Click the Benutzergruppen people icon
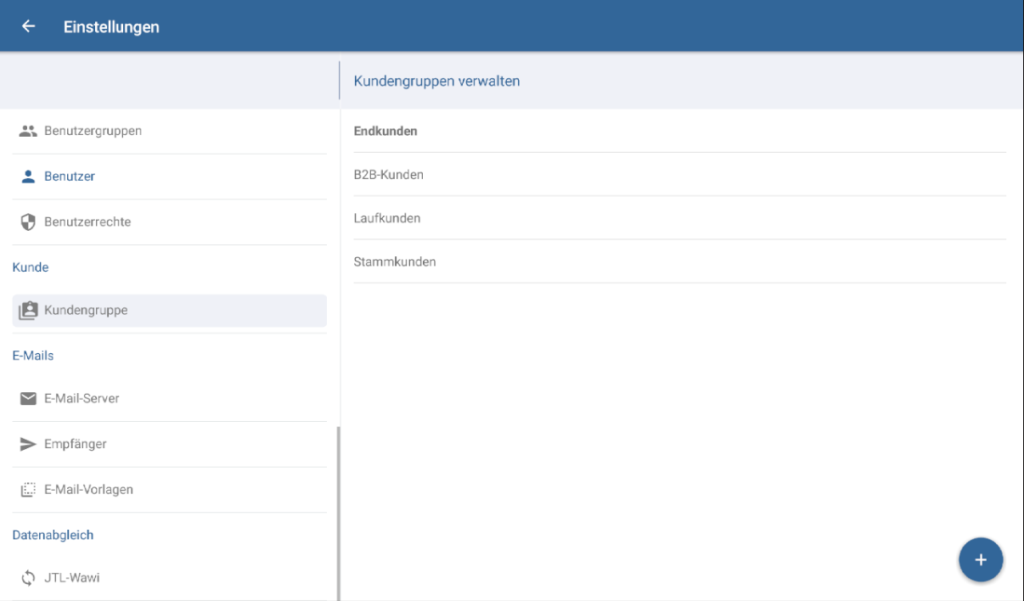This screenshot has width=1024, height=601. point(28,131)
